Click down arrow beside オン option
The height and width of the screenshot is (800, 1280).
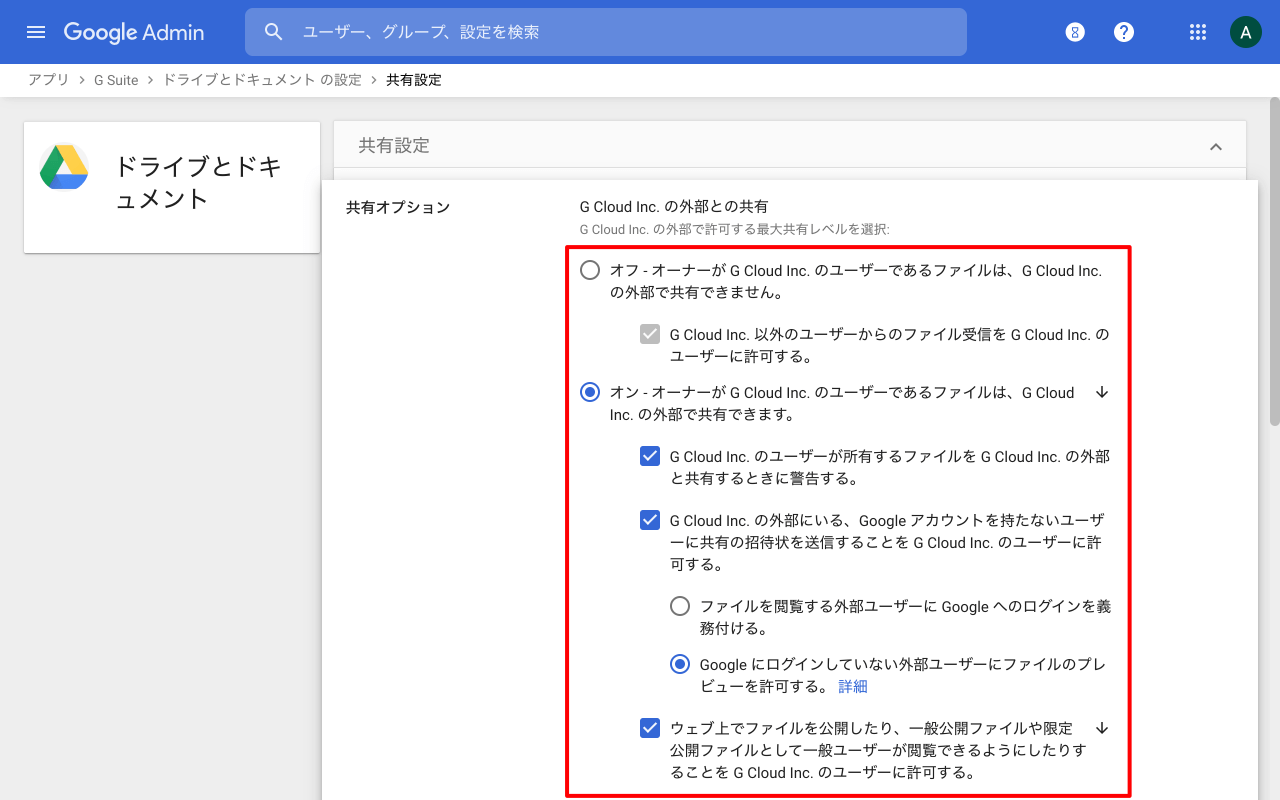(1102, 392)
